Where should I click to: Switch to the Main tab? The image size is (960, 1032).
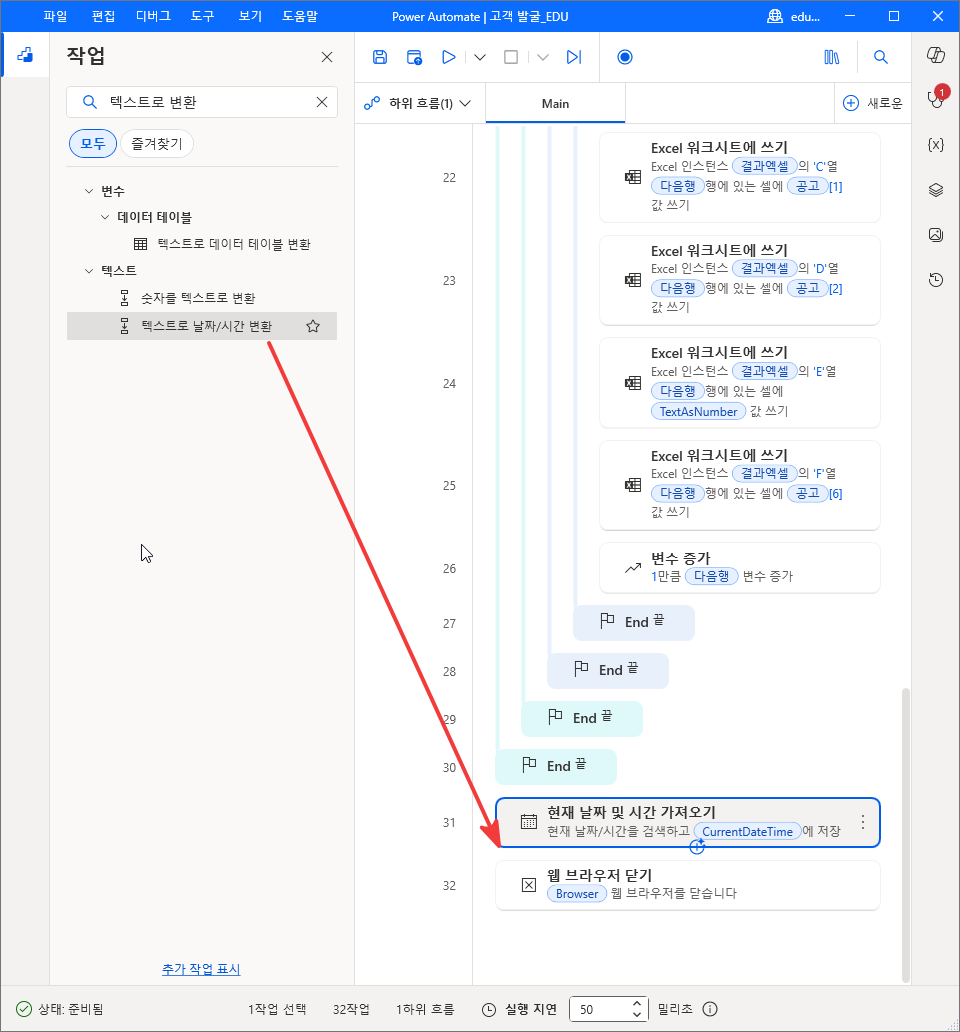555,103
